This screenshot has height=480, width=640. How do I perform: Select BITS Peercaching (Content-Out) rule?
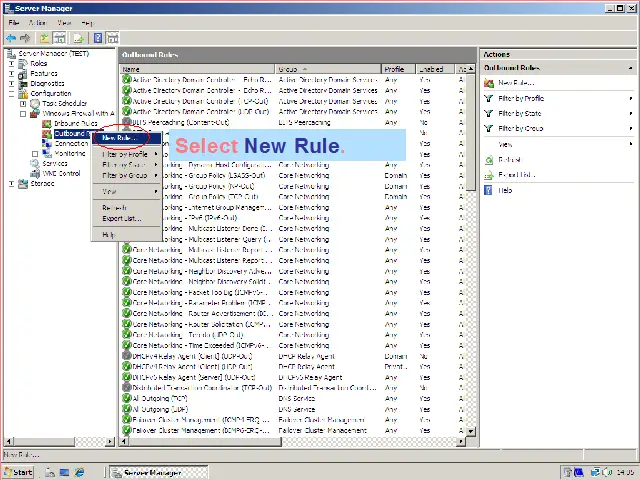click(x=181, y=122)
